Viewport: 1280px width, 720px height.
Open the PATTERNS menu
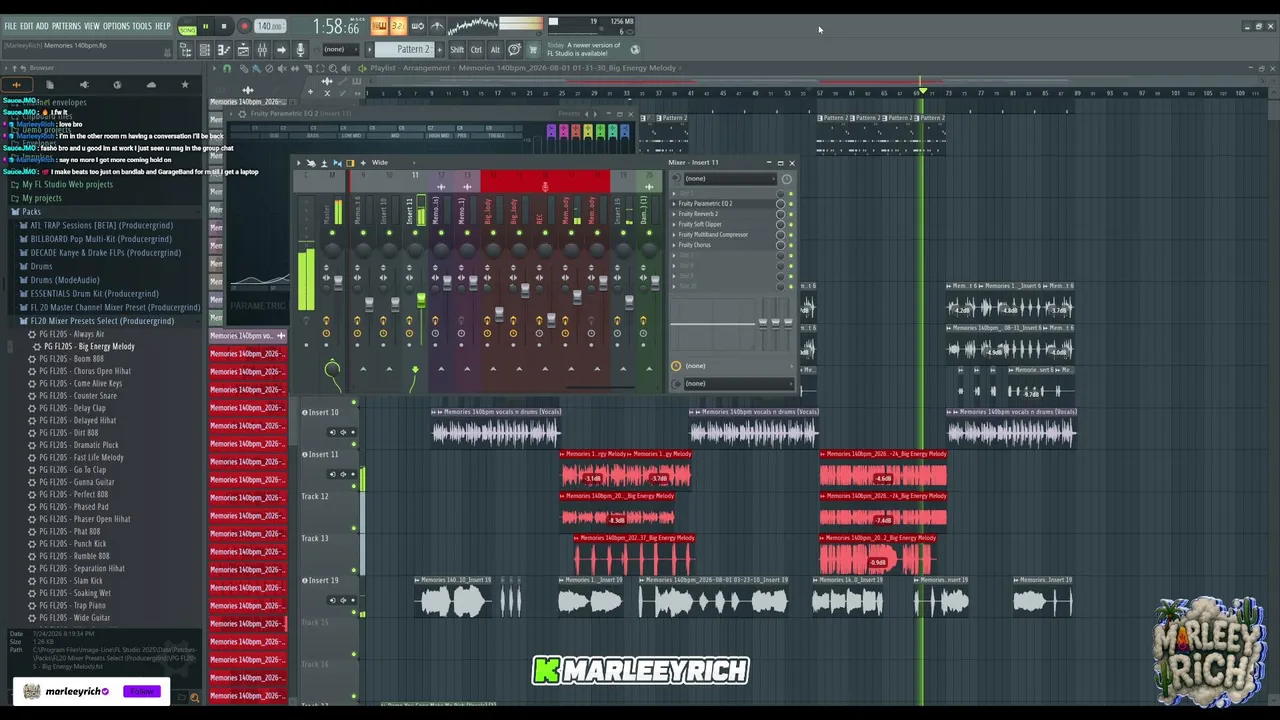[66, 26]
